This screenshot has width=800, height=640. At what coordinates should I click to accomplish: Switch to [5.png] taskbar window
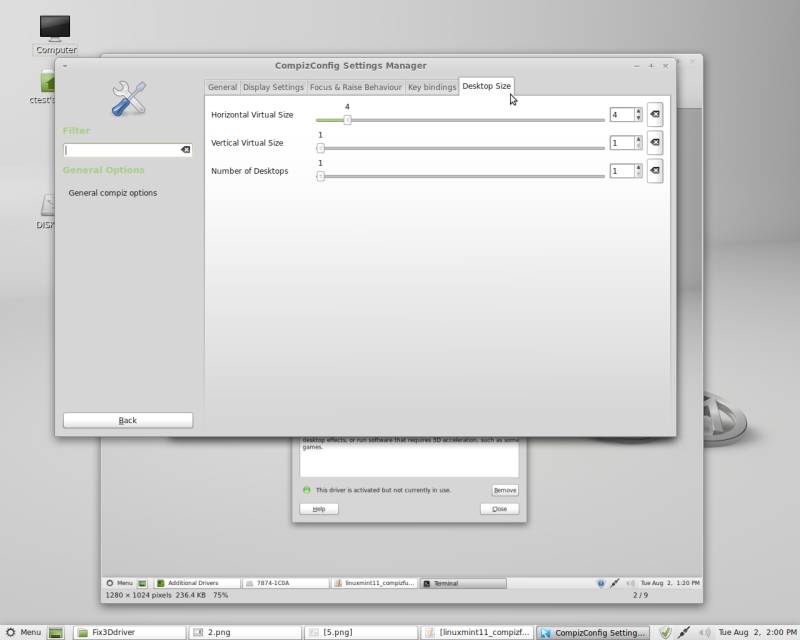pyautogui.click(x=361, y=632)
